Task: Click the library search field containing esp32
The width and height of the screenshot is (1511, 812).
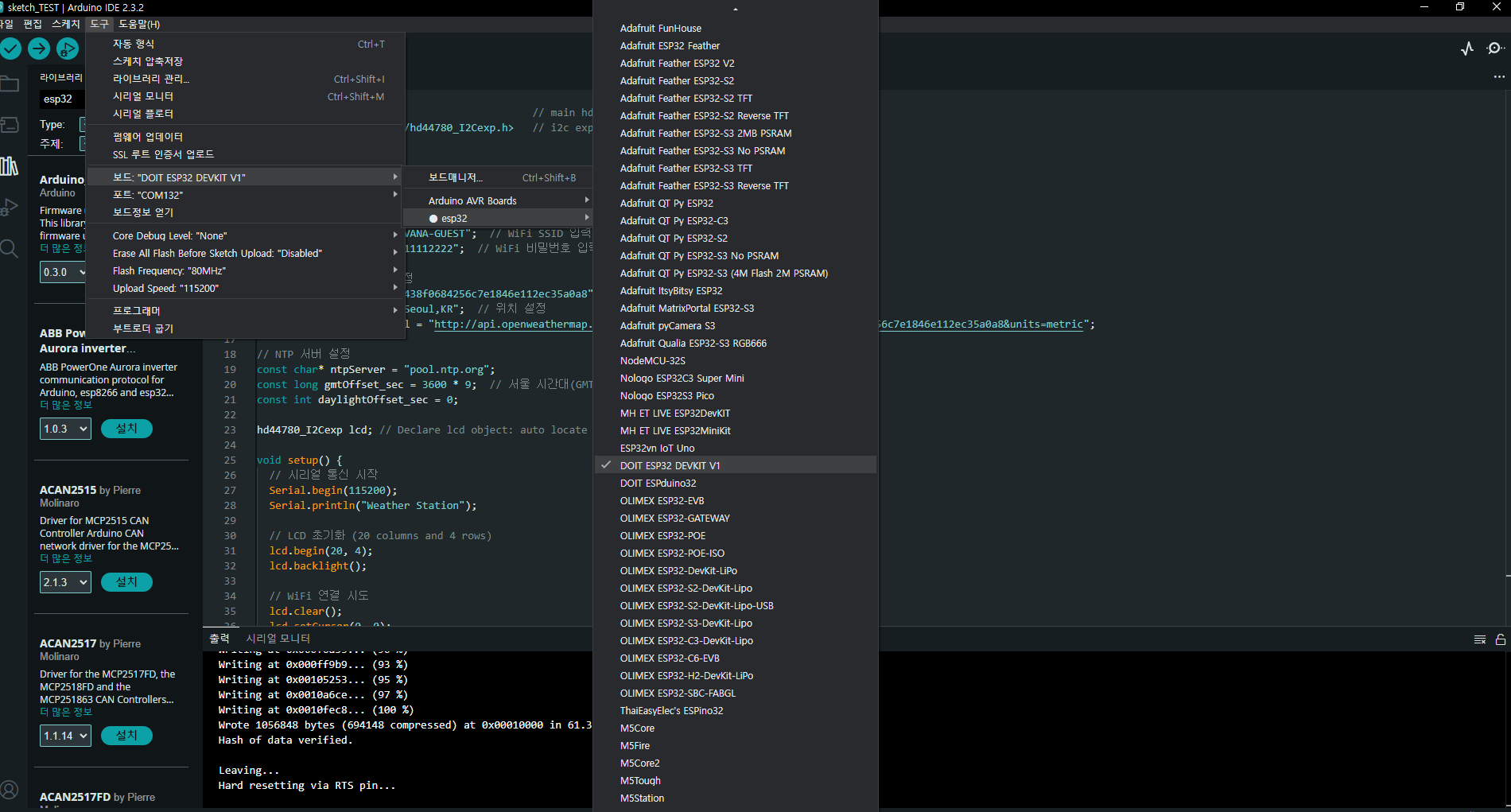Action: click(x=63, y=99)
